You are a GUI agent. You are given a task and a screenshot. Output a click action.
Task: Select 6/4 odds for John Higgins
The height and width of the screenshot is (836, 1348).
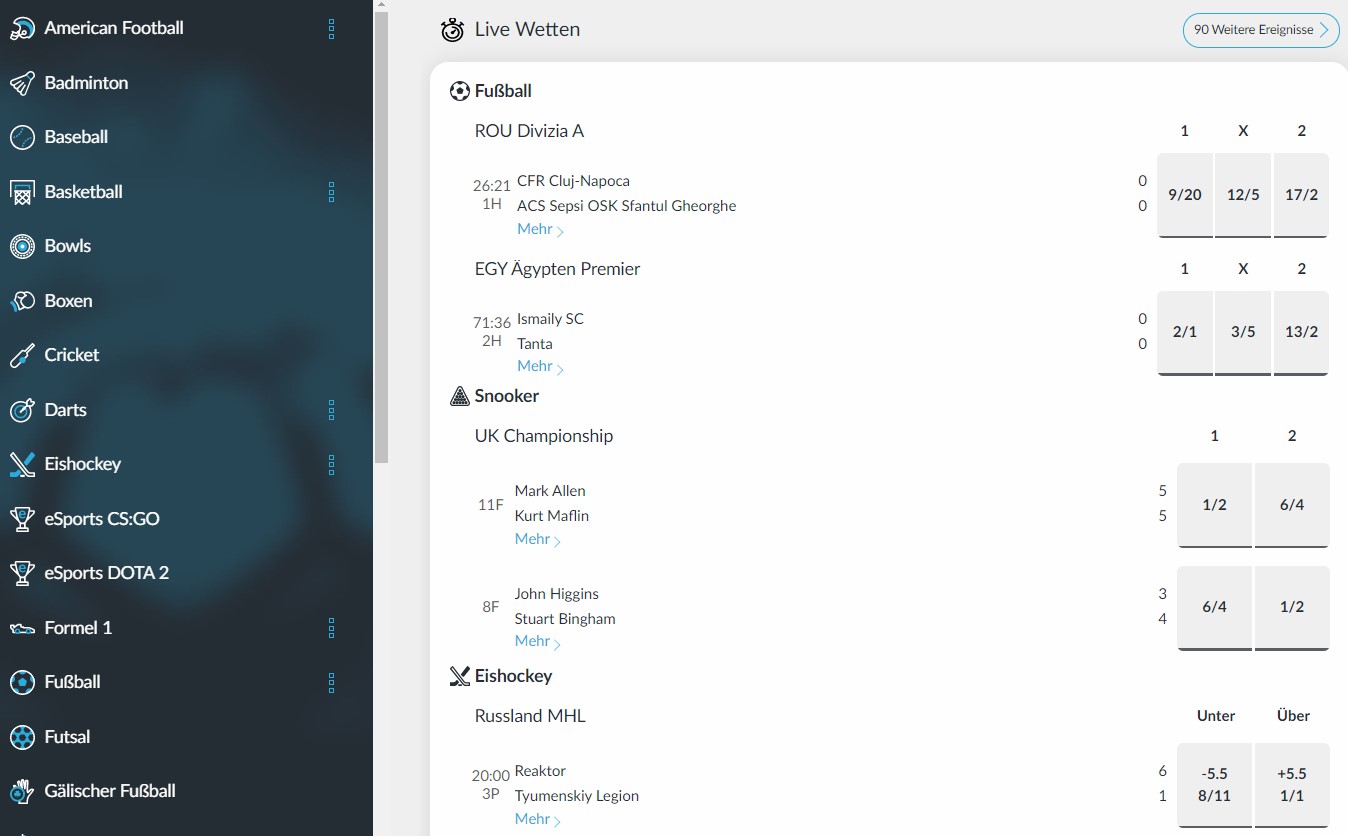(1215, 608)
